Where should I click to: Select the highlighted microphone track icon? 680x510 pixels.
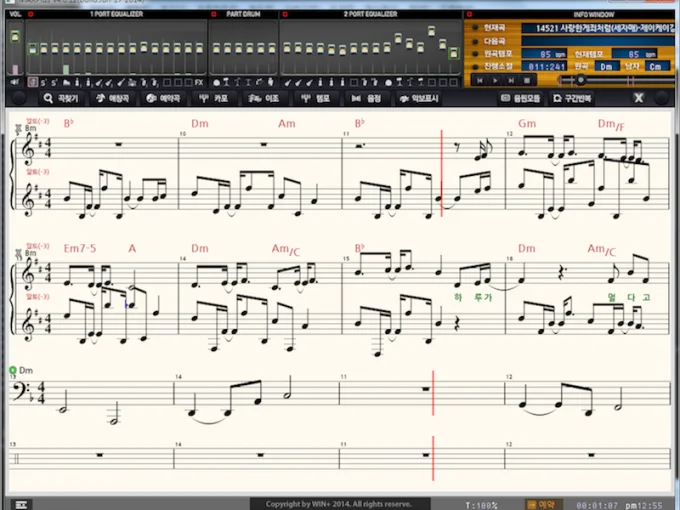pos(33,82)
